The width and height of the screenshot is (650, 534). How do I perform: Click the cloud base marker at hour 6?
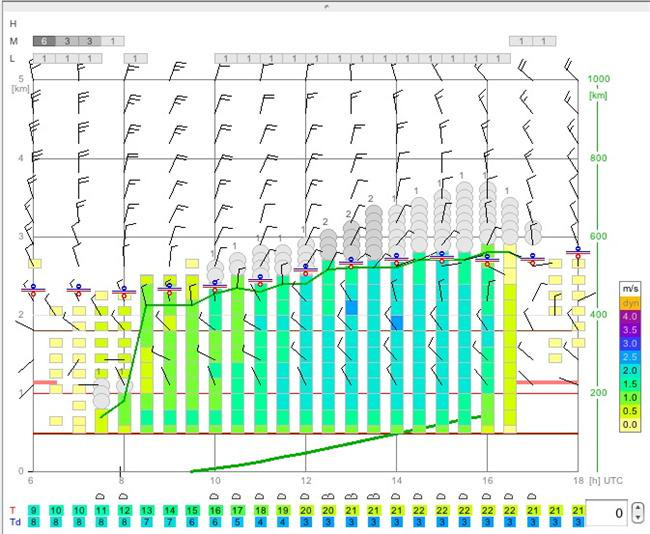pyautogui.click(x=33, y=290)
